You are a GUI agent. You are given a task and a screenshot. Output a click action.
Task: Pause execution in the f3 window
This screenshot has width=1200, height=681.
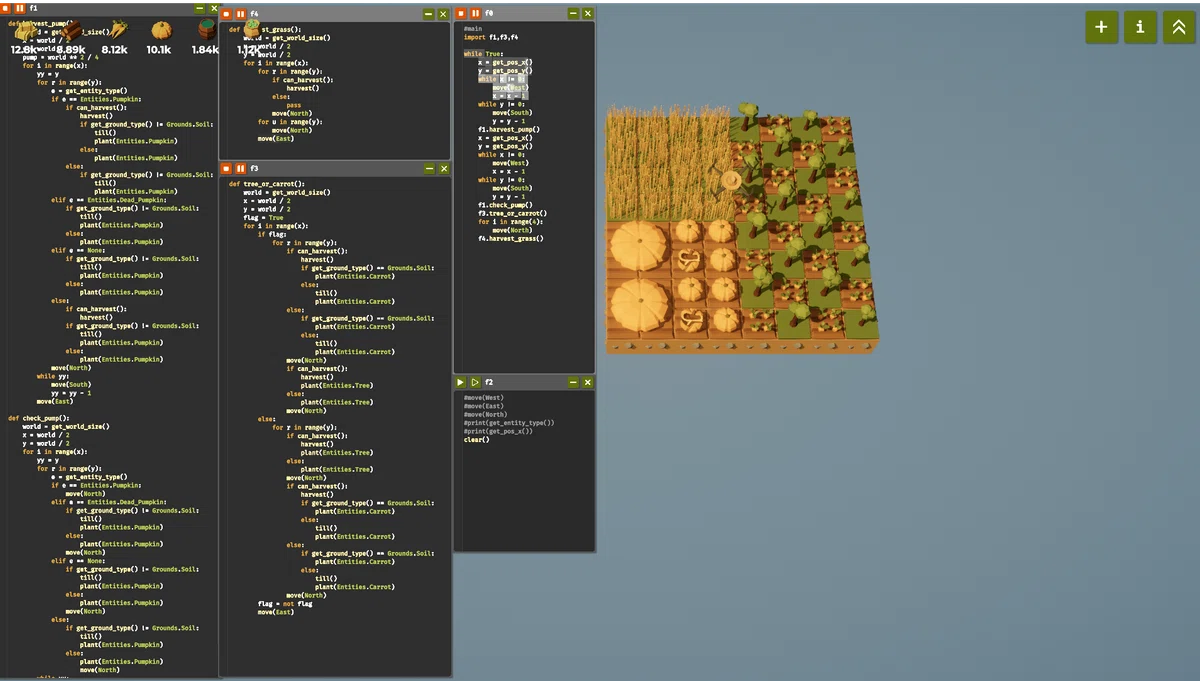(241, 169)
